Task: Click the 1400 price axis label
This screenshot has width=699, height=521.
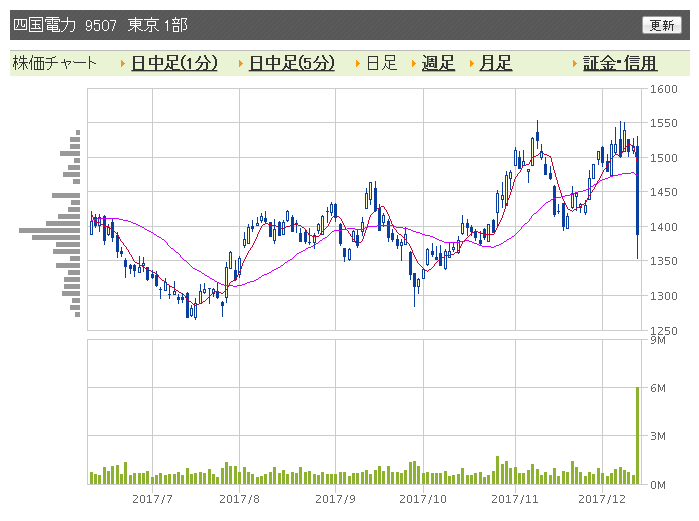Action: click(x=663, y=227)
